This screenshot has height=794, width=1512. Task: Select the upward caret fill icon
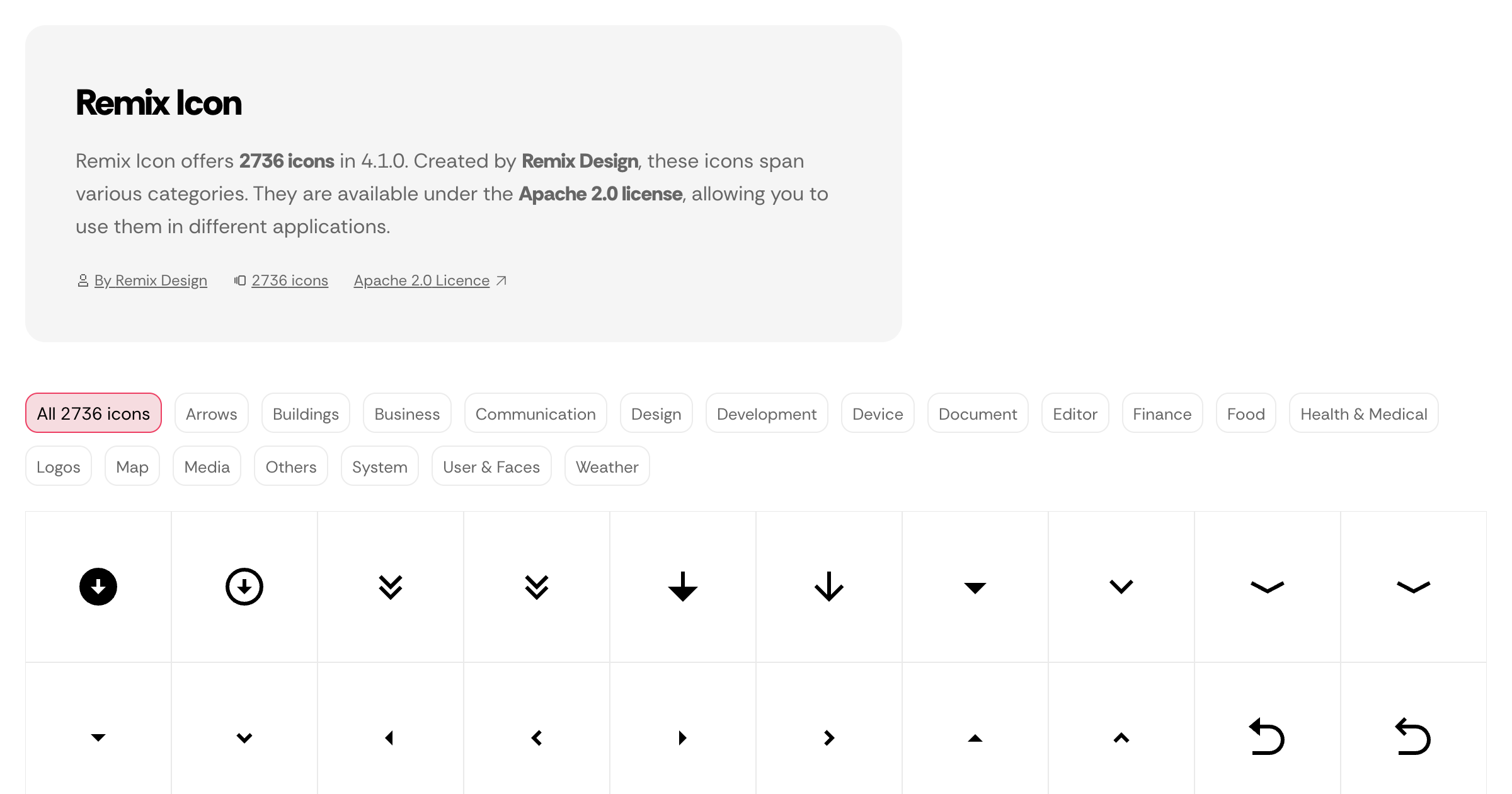pyautogui.click(x=975, y=737)
